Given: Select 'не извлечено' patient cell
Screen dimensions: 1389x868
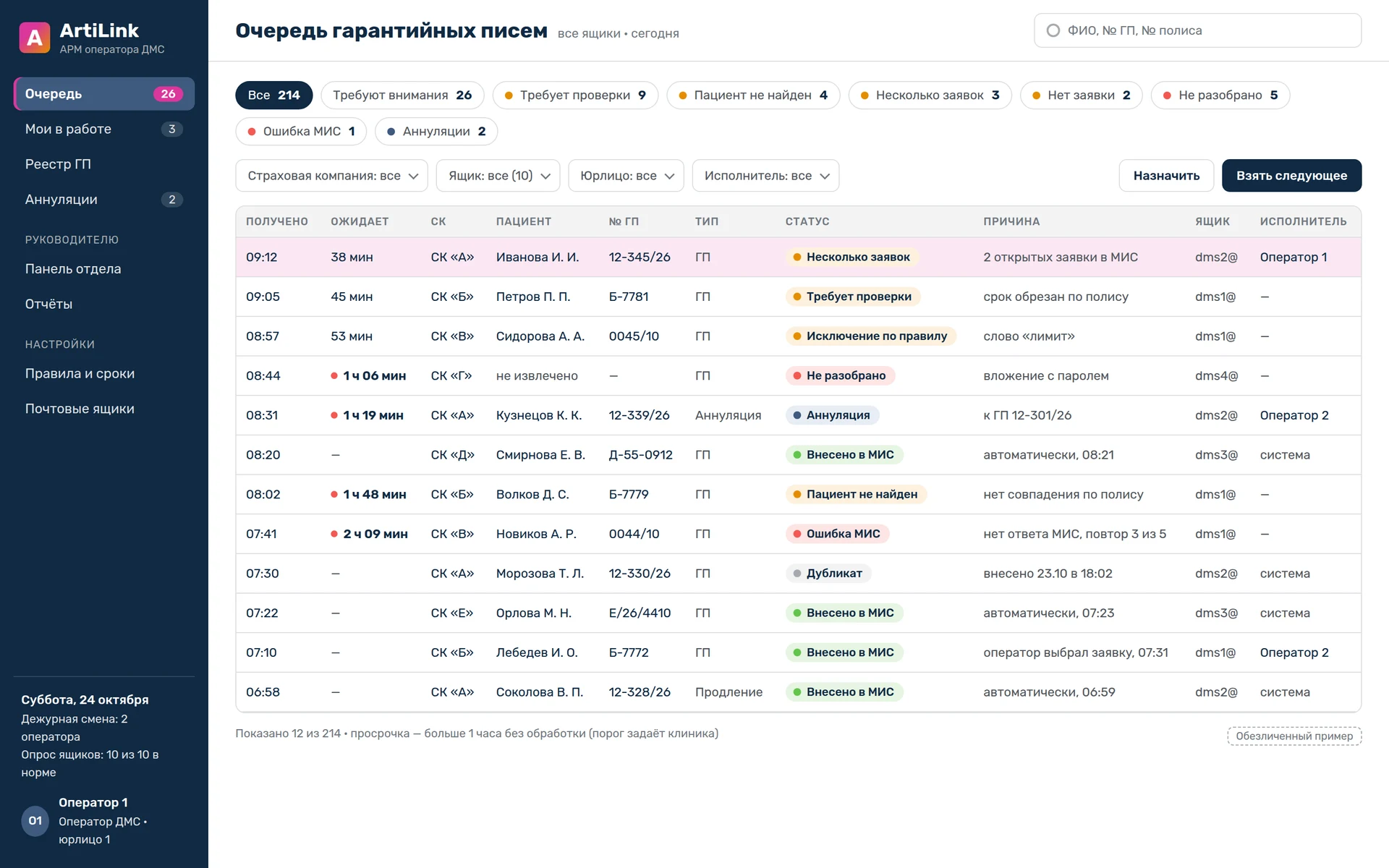Looking at the screenshot, I should click(x=537, y=376).
